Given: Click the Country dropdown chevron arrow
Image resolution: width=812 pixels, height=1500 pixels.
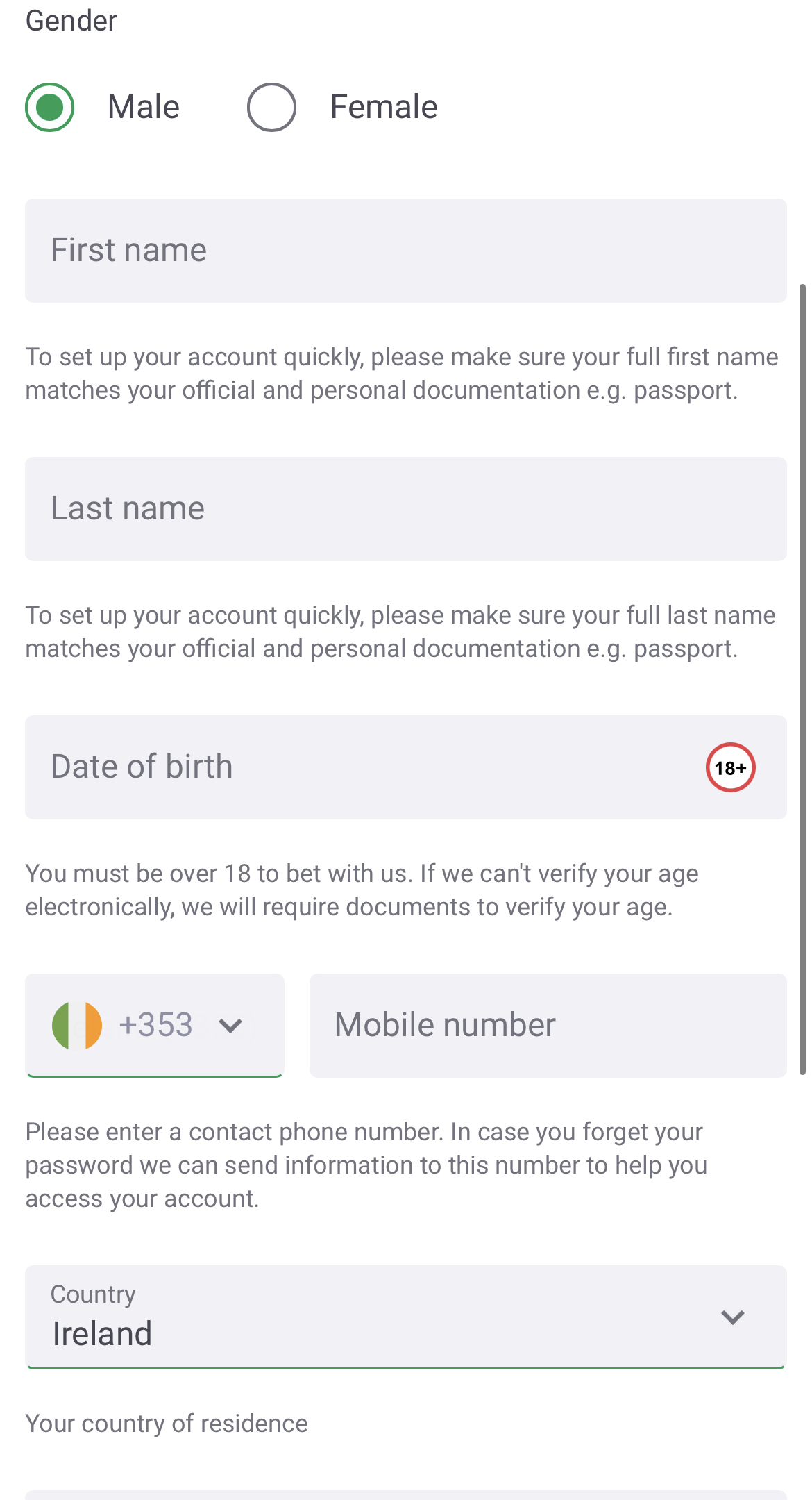Looking at the screenshot, I should coord(733,1317).
